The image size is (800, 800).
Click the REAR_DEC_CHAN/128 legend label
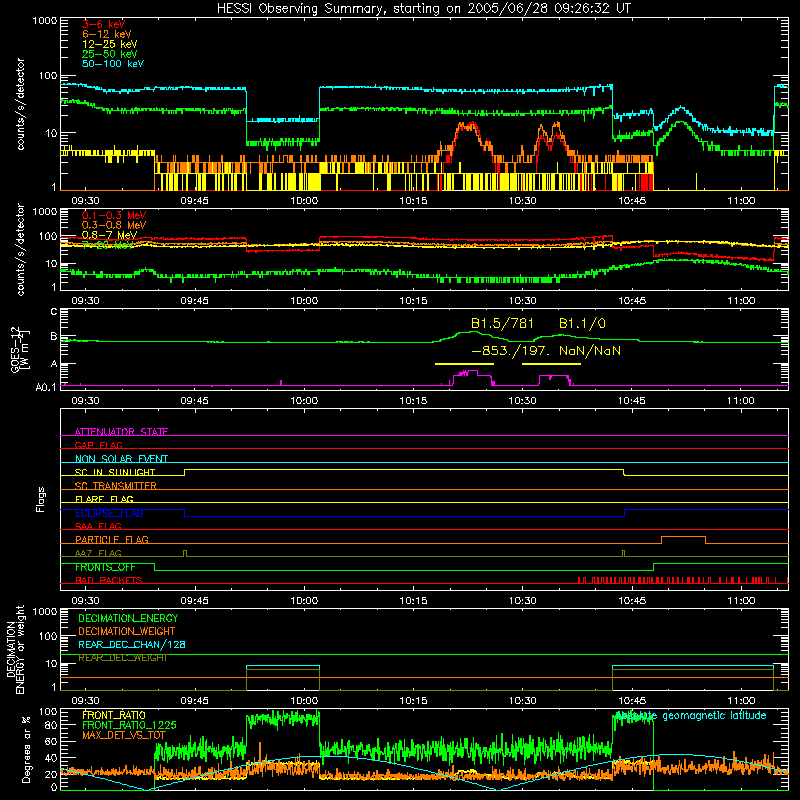(x=132, y=644)
